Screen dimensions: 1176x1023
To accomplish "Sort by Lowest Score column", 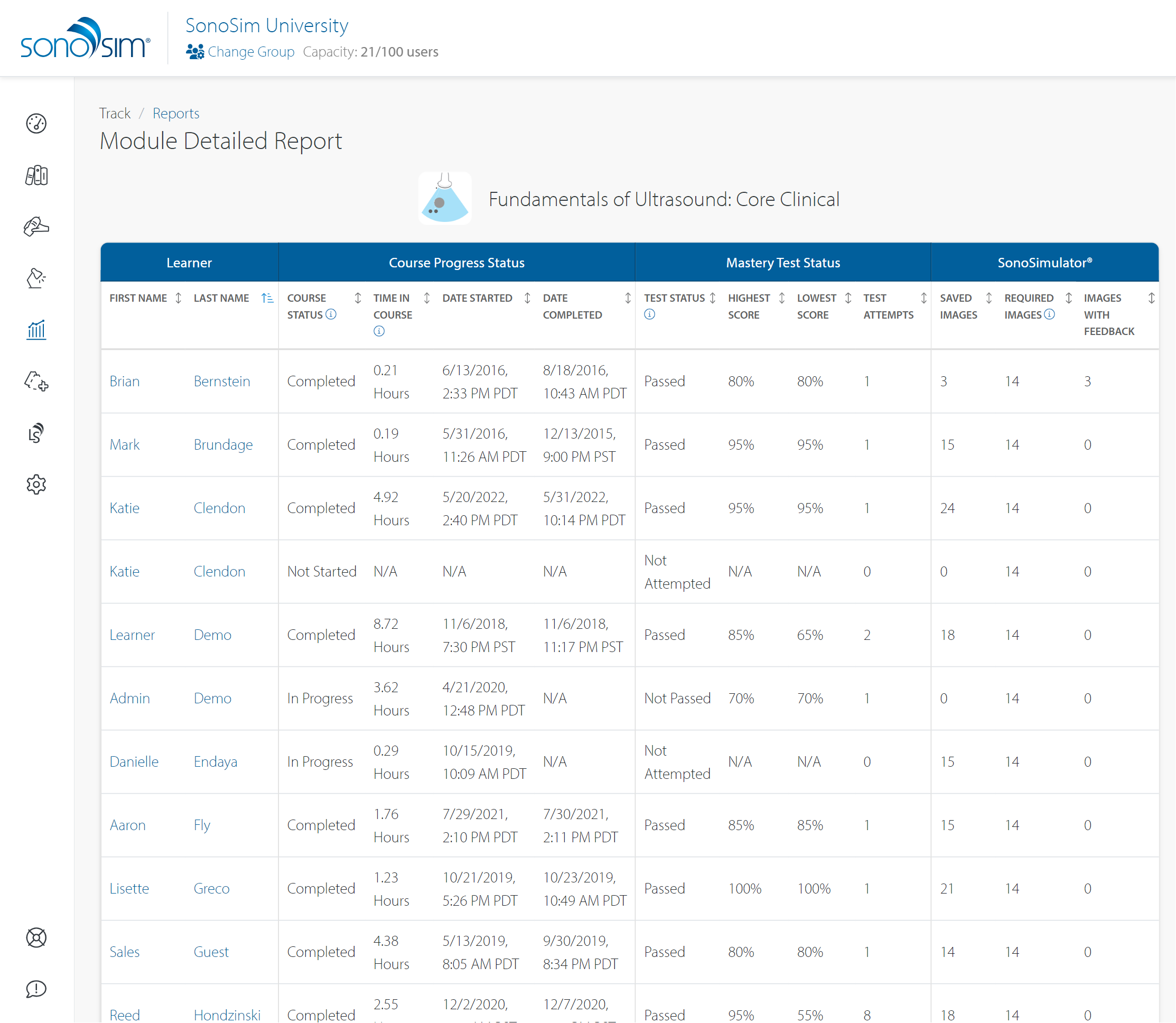I will coord(848,298).
